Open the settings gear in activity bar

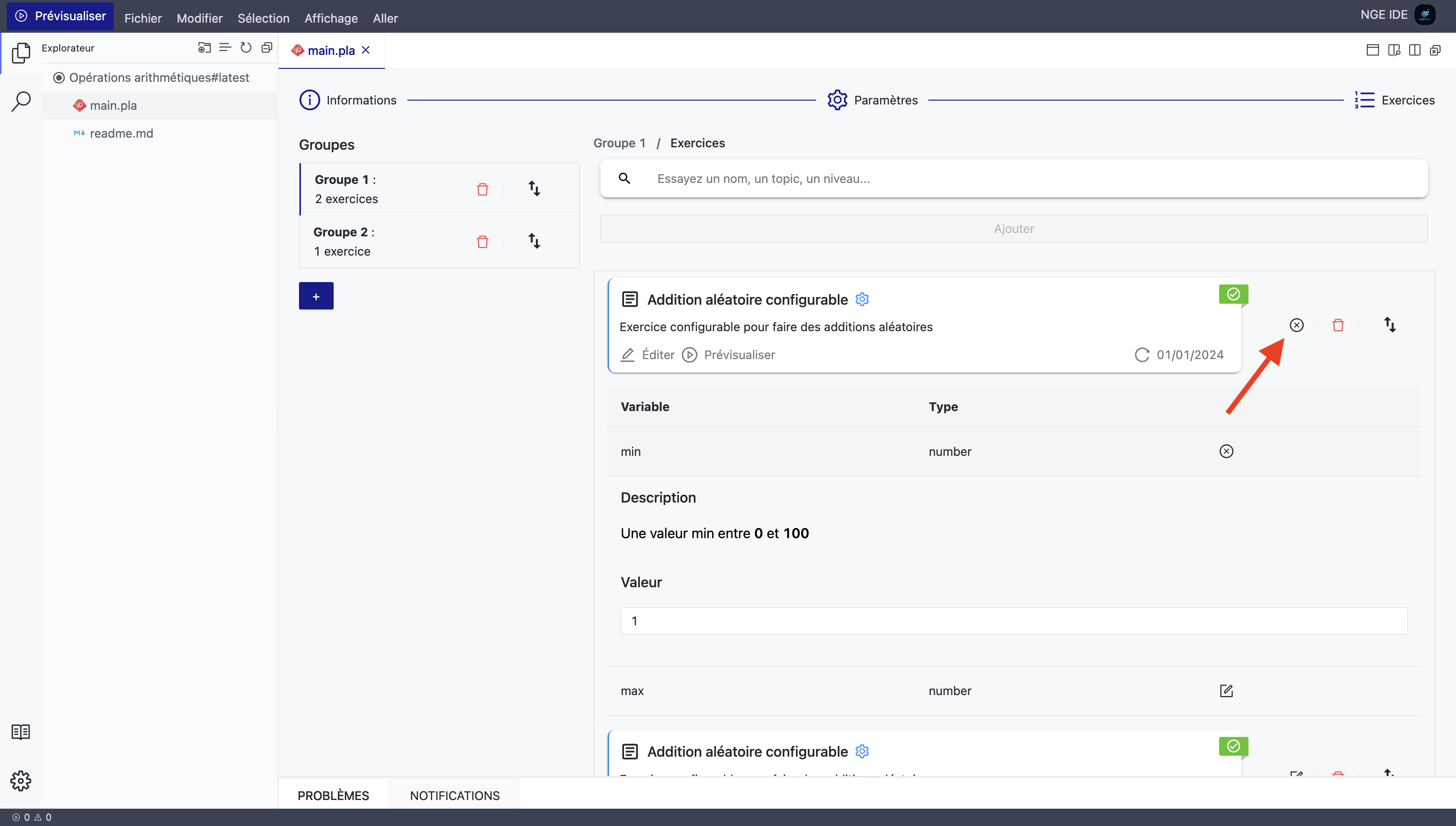pos(21,781)
